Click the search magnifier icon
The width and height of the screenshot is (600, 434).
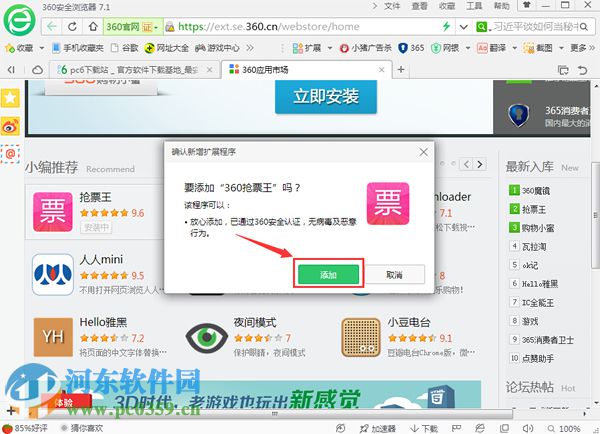[x=584, y=27]
